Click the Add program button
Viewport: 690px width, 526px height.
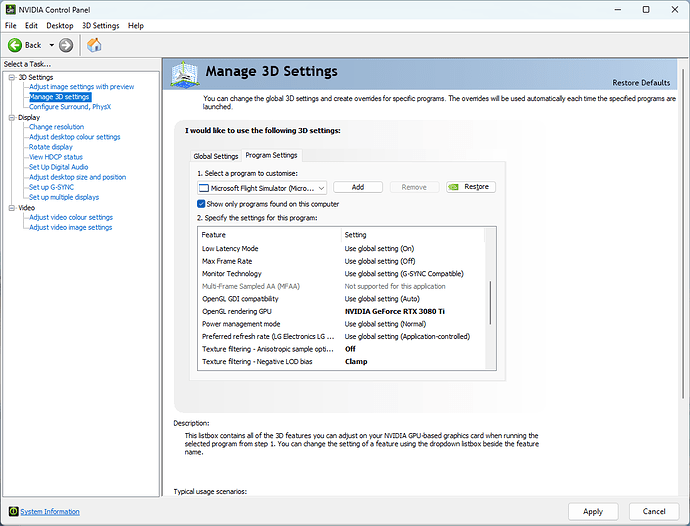click(358, 187)
